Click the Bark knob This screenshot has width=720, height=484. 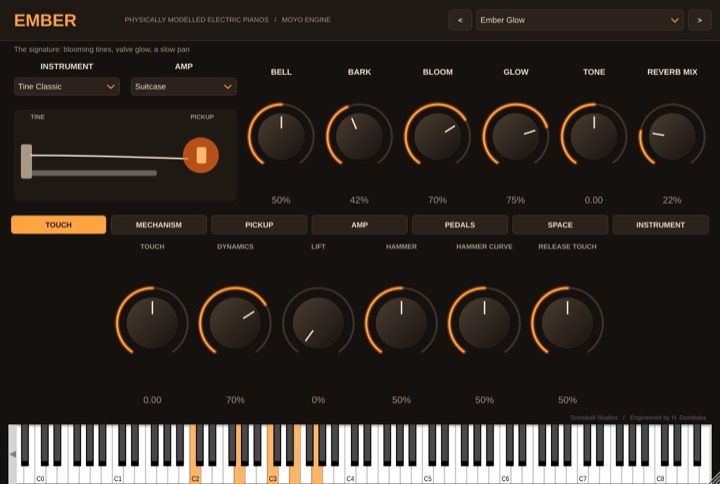pos(359,136)
